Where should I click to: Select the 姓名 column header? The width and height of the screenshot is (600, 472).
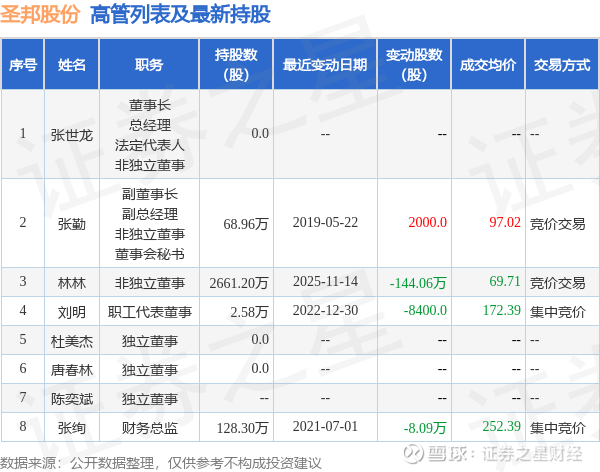coord(72,64)
